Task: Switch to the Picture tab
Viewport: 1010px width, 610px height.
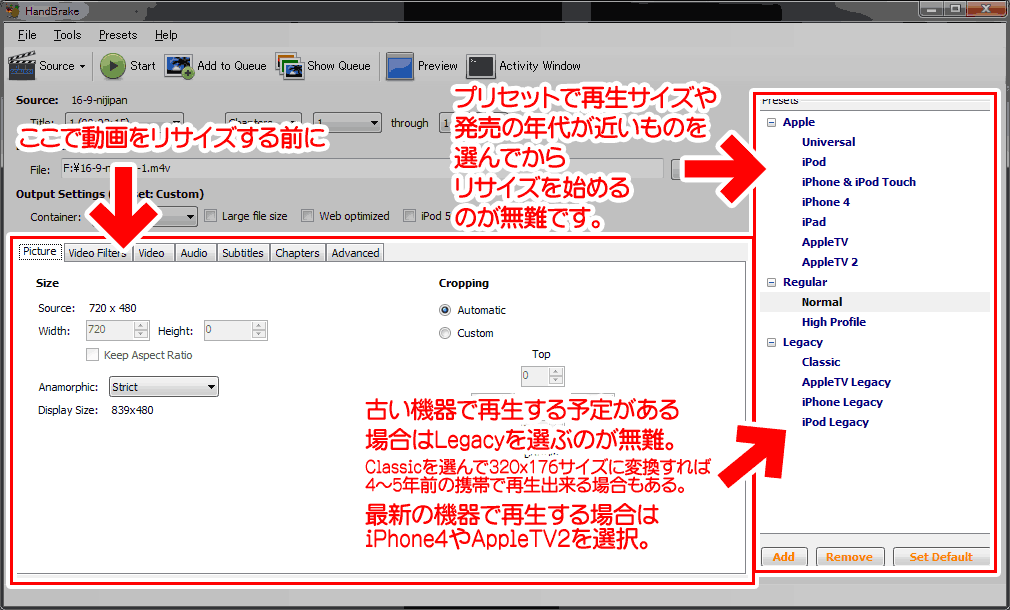Action: [40, 252]
